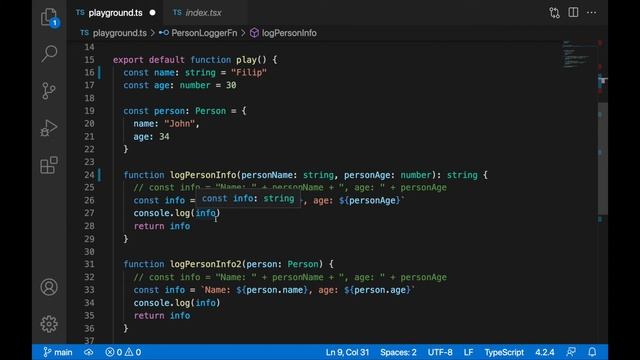Image resolution: width=640 pixels, height=360 pixels.
Task: Click the string "Filip" on line 16
Action: click(249, 73)
